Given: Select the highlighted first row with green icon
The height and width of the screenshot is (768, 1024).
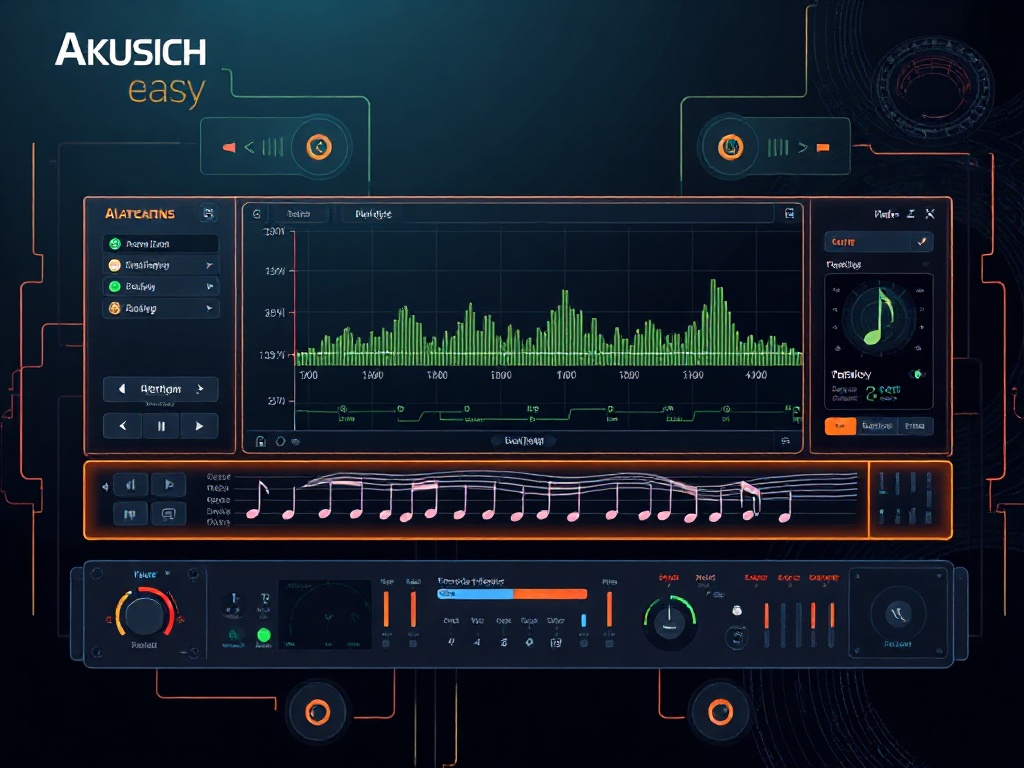Looking at the screenshot, I should [x=161, y=244].
